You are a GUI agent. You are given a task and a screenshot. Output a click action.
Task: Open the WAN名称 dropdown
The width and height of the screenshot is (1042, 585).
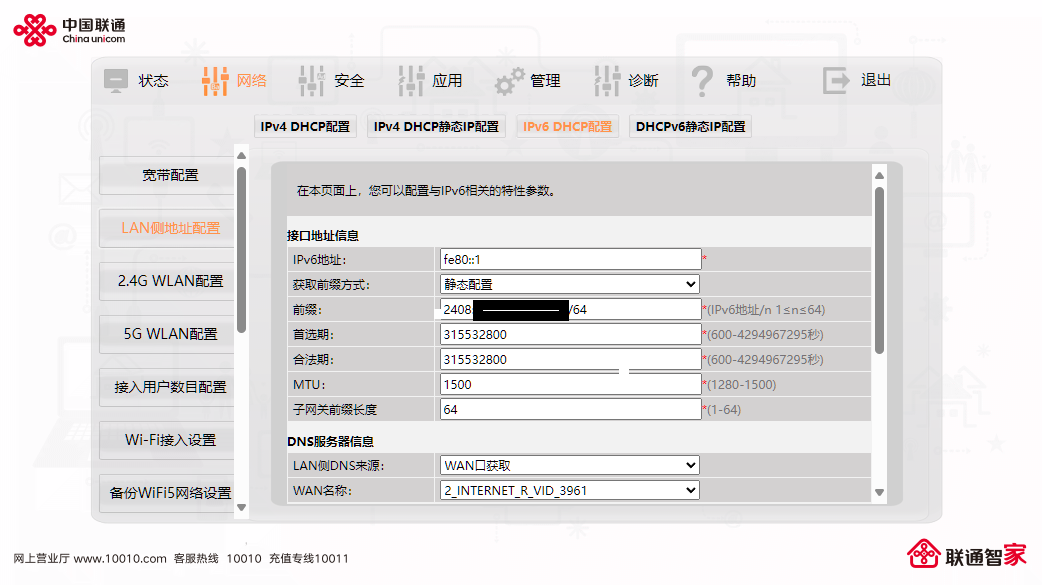pyautogui.click(x=570, y=491)
